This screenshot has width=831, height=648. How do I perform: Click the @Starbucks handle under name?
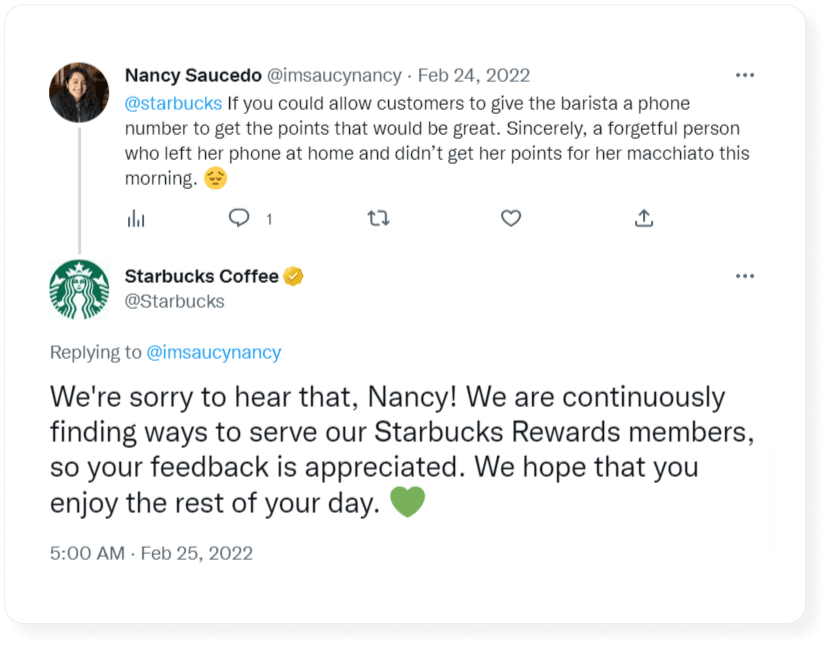tap(174, 301)
